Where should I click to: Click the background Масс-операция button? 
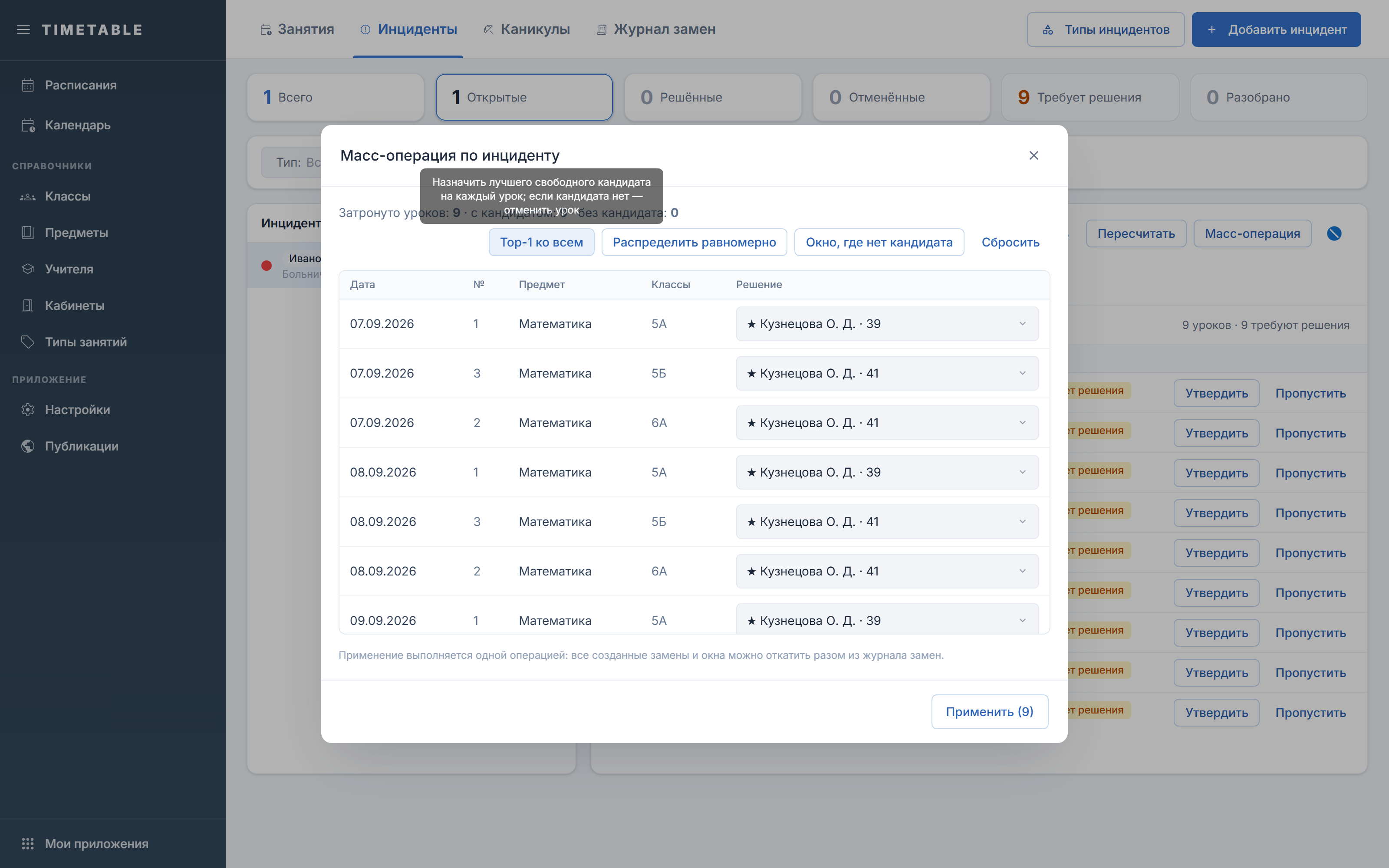[1252, 233]
